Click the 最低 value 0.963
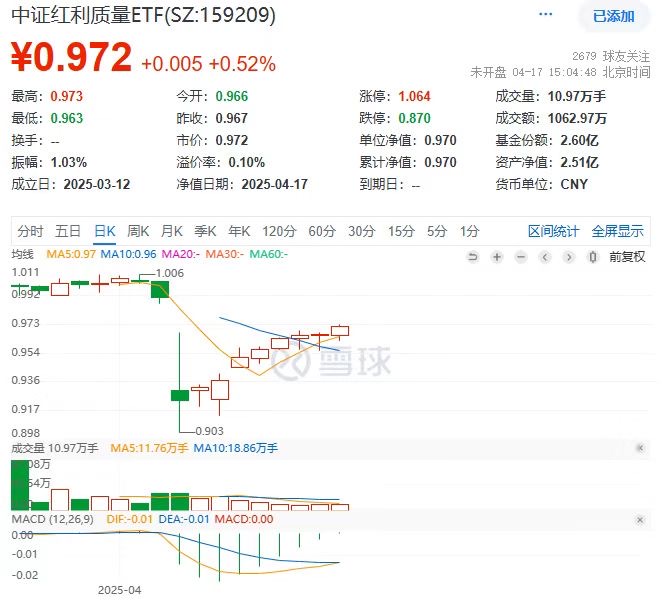The image size is (664, 603). (x=66, y=118)
